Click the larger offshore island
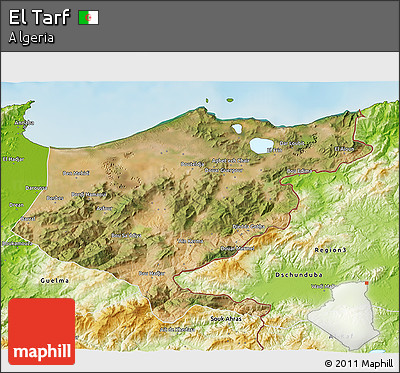This screenshot has width=400, height=373. click(230, 99)
